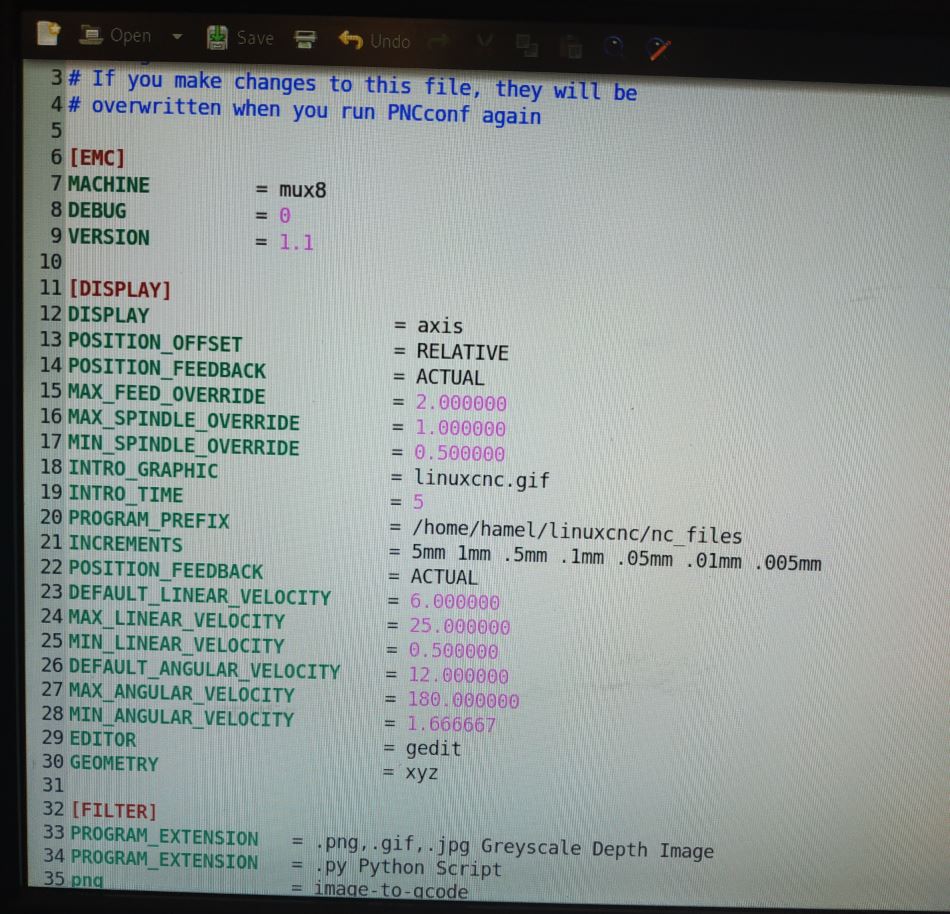The image size is (950, 914).
Task: Click the Cut scissors icon
Action: pos(484,42)
